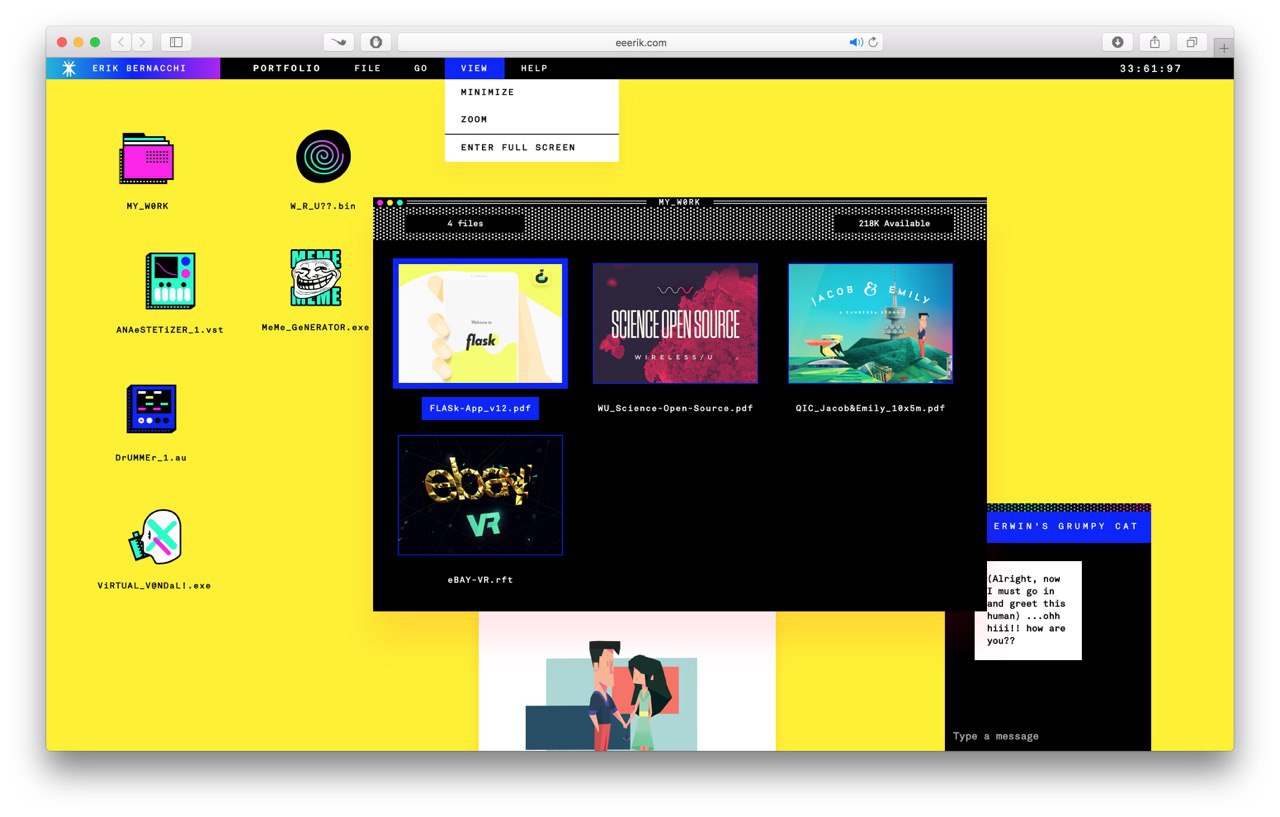Click the FLASk-App_v12.pdf file name

(480, 408)
